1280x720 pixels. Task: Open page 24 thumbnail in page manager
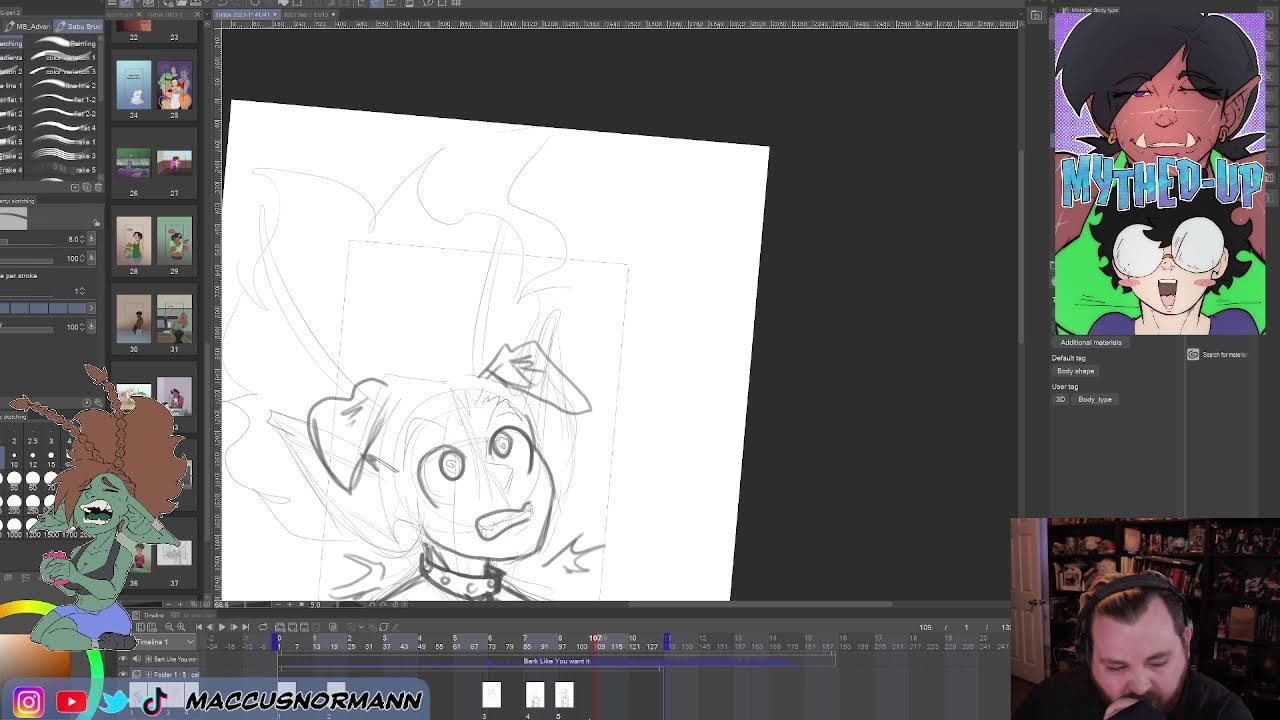[133, 85]
